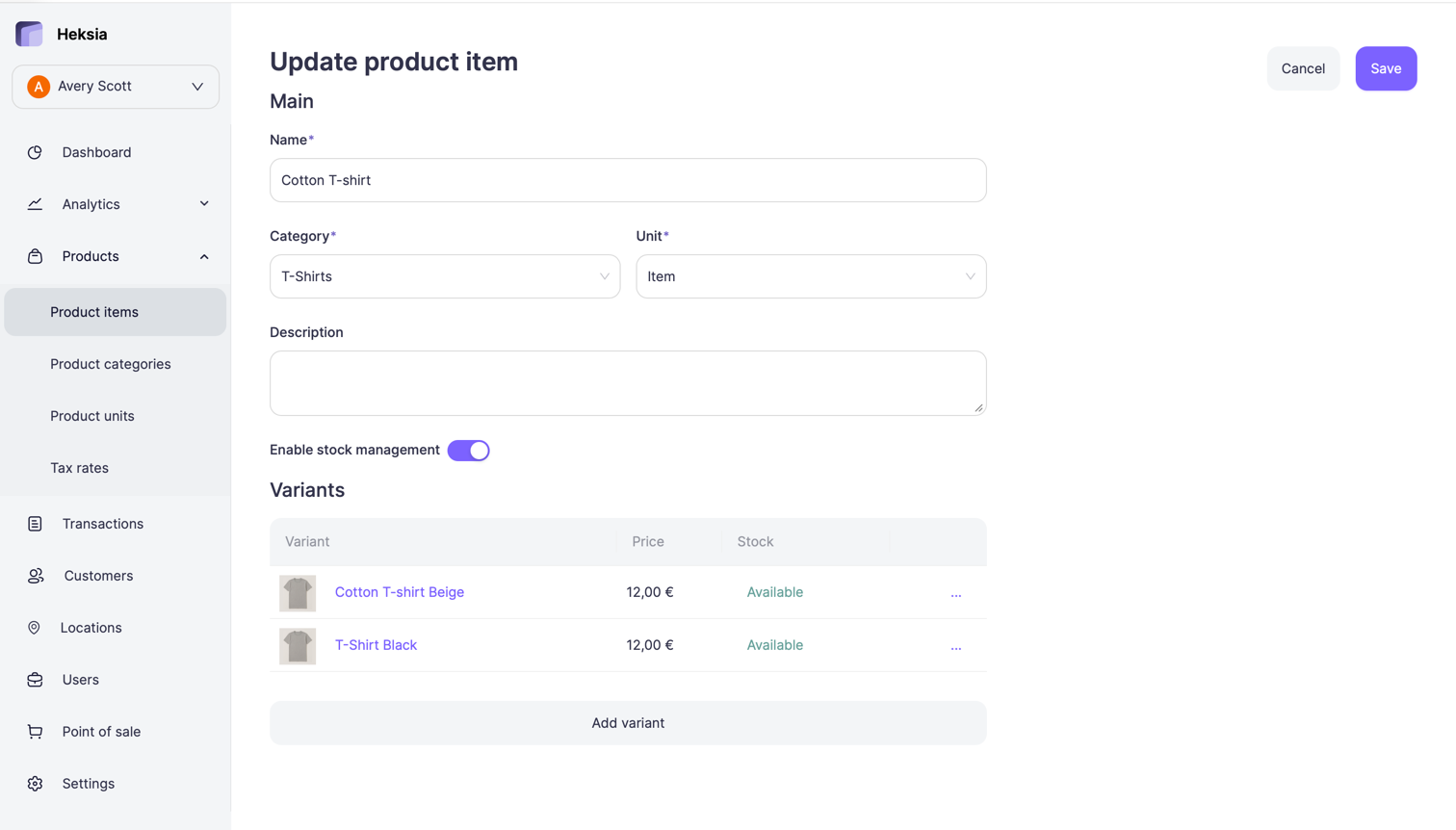Open Settings with the gear icon

[35, 783]
